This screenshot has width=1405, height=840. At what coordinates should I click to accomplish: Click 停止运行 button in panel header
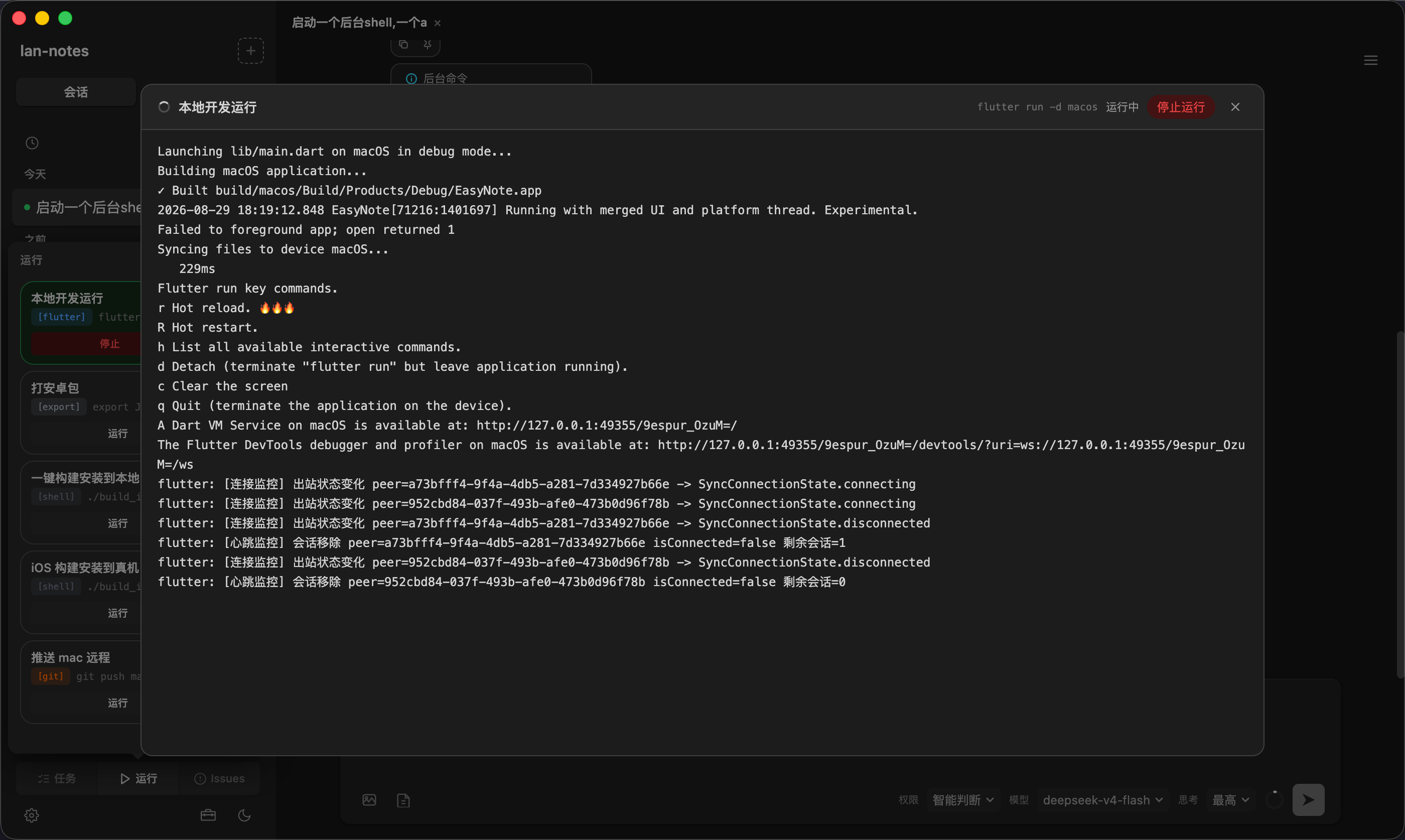coord(1180,107)
